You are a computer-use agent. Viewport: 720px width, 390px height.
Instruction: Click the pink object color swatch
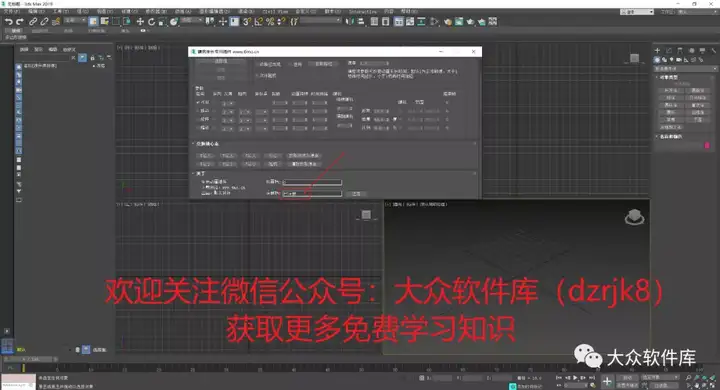click(x=707, y=145)
